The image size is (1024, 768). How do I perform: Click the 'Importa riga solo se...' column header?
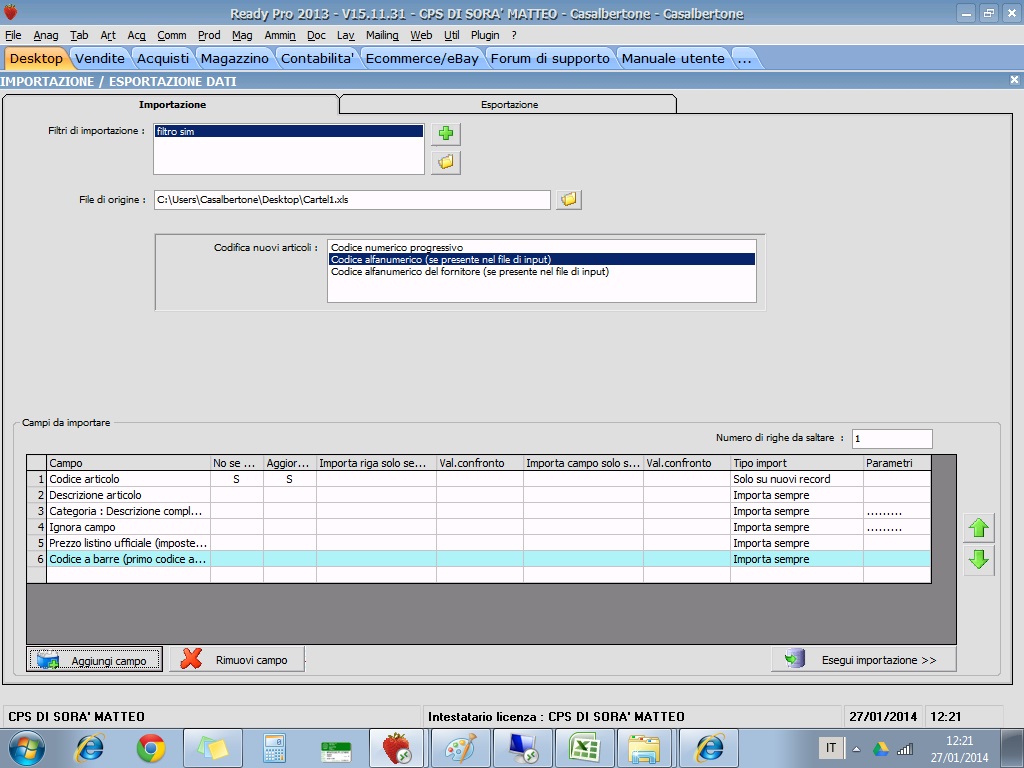coord(376,463)
